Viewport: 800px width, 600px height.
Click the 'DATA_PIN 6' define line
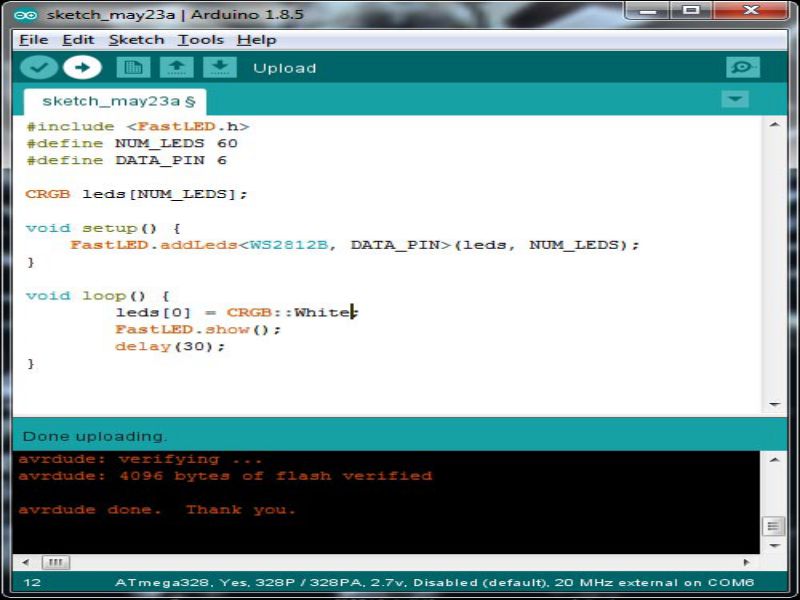coord(126,160)
